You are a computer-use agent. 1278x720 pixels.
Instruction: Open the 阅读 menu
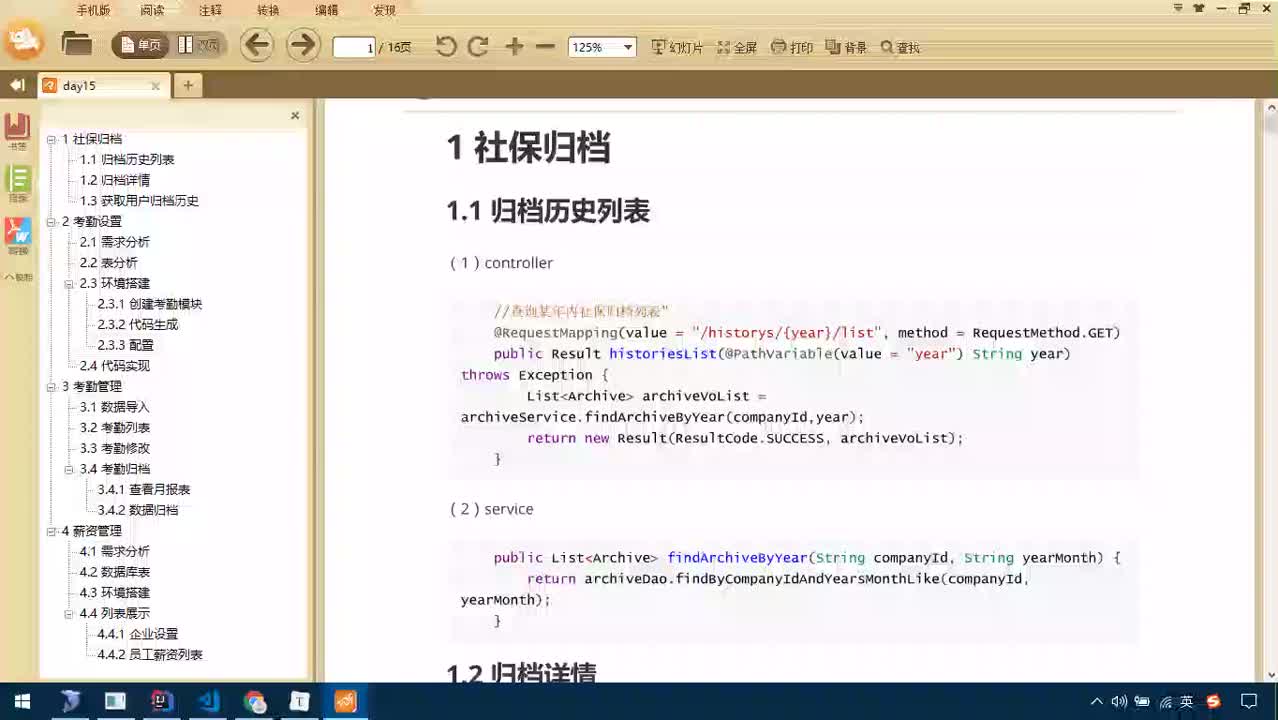pyautogui.click(x=152, y=10)
